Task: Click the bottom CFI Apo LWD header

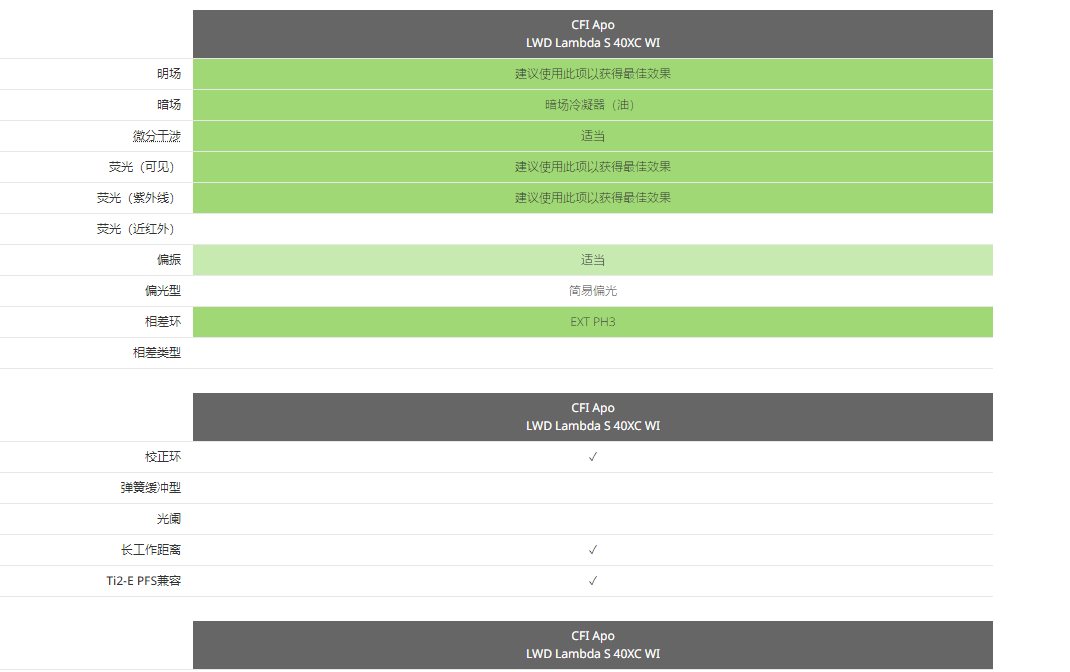Action: point(593,645)
